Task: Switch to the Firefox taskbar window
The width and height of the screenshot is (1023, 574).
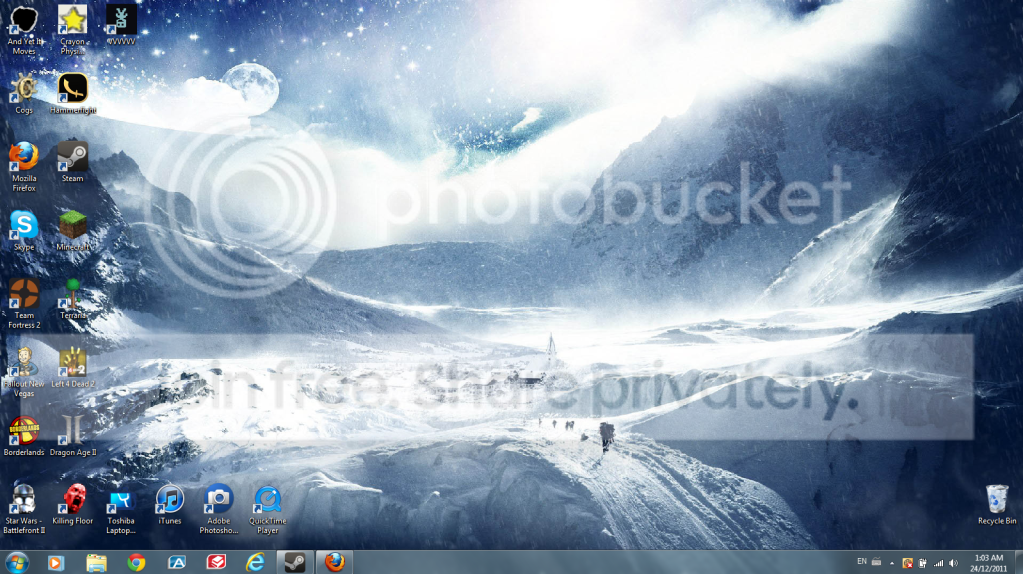Action: [335, 562]
